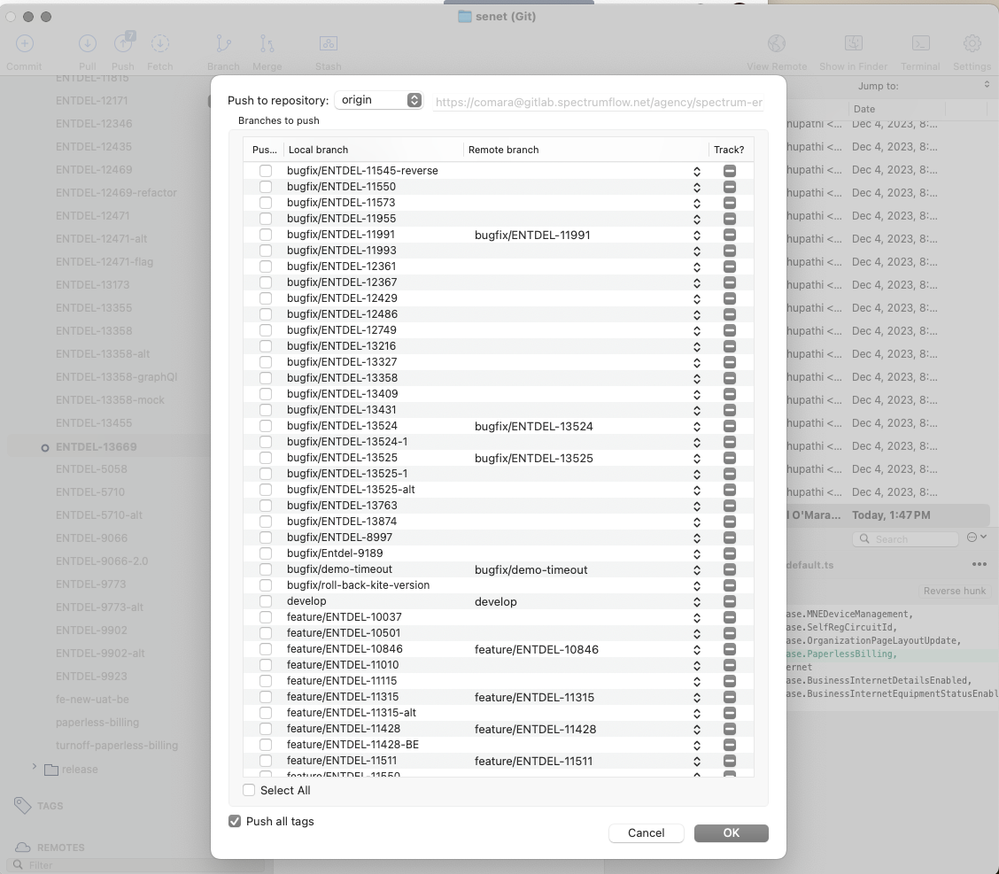The image size is (999, 874).
Task: Check push box for feature/ENTDEL-11315
Action: click(x=266, y=697)
